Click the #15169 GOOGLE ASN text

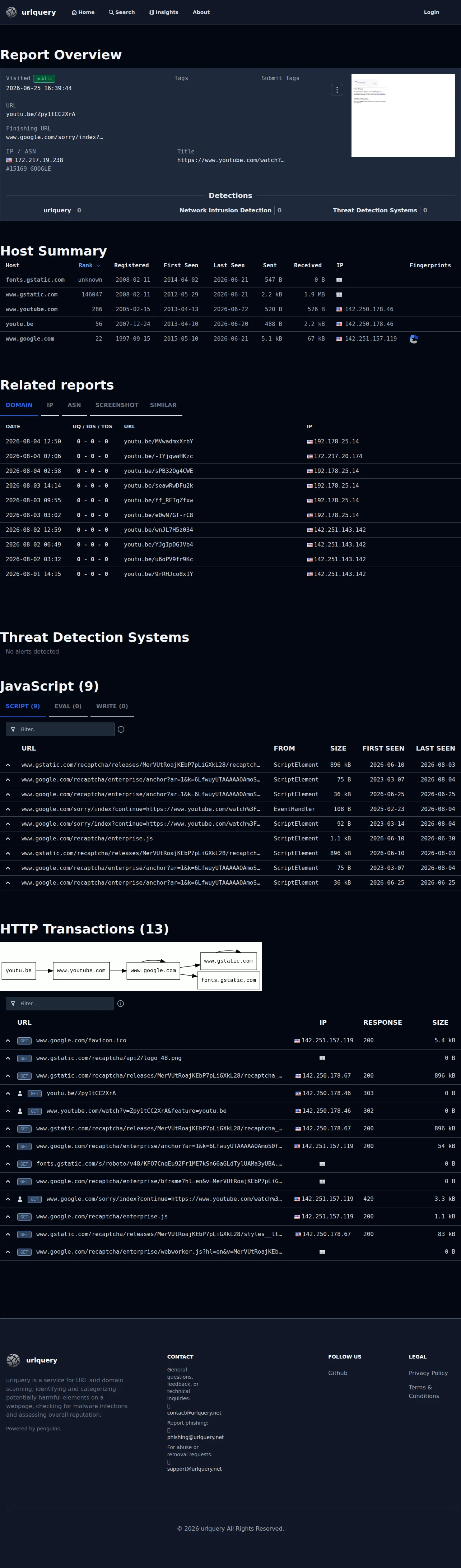click(29, 169)
